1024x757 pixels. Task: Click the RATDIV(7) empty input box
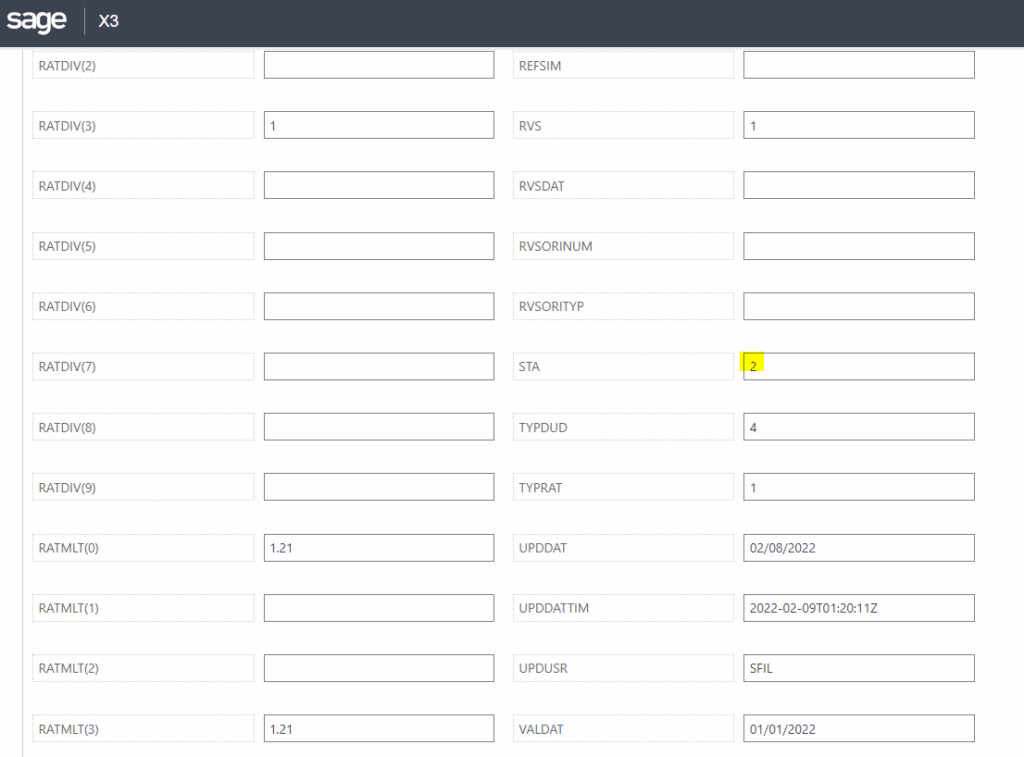[x=378, y=366]
